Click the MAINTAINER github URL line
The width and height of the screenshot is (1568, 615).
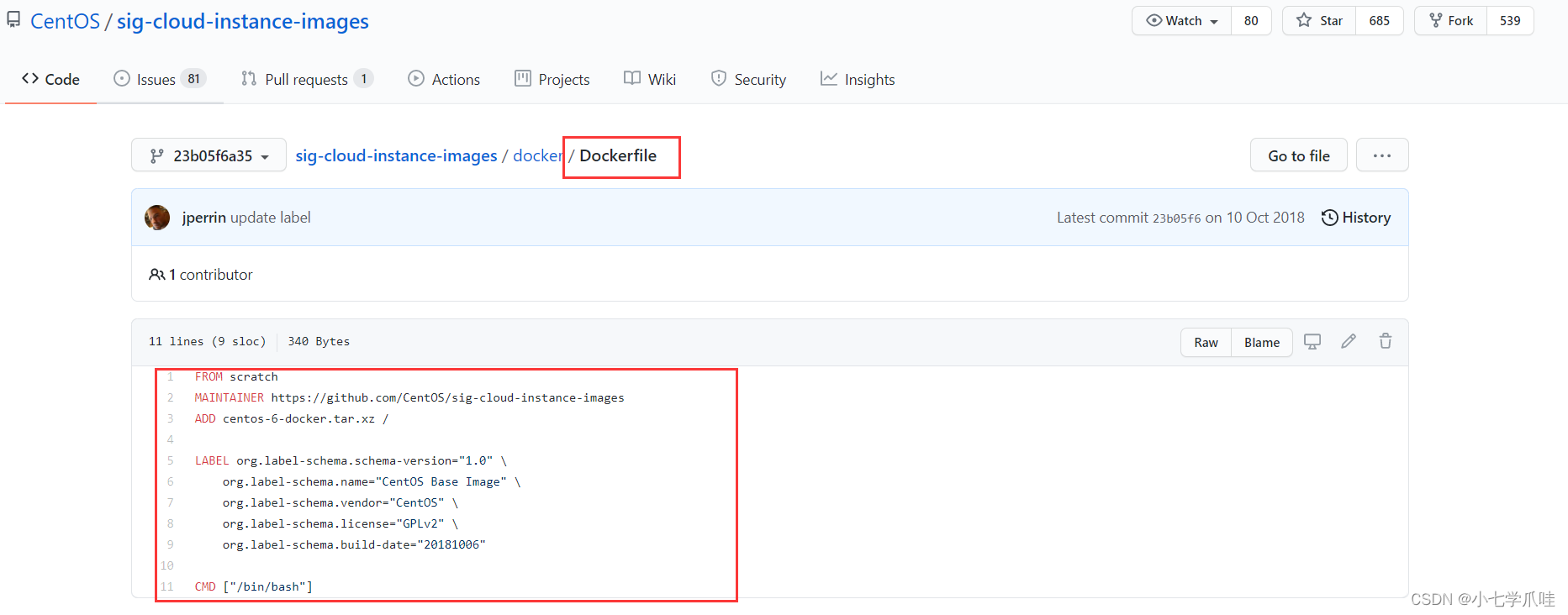[x=409, y=397]
